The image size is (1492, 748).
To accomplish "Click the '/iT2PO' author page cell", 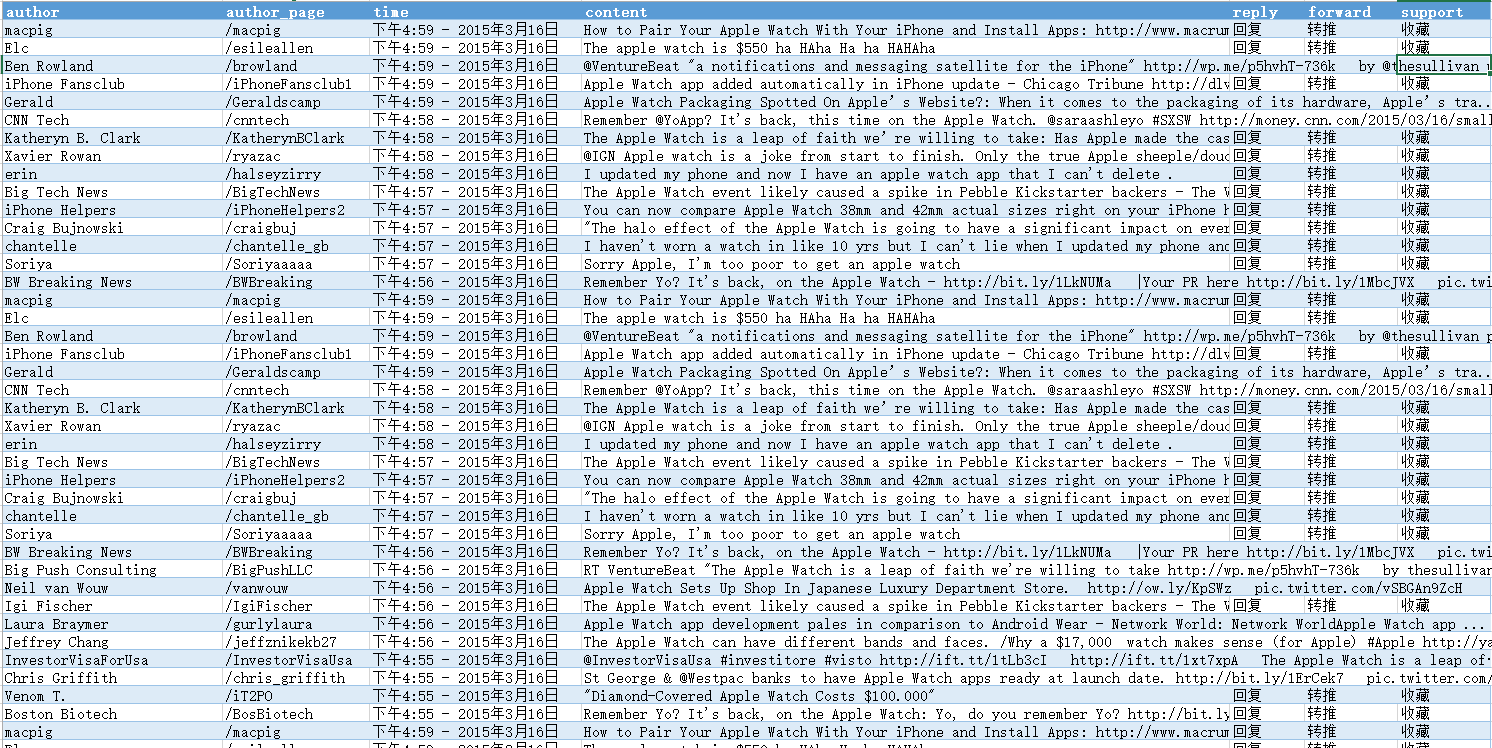I will pos(298,696).
